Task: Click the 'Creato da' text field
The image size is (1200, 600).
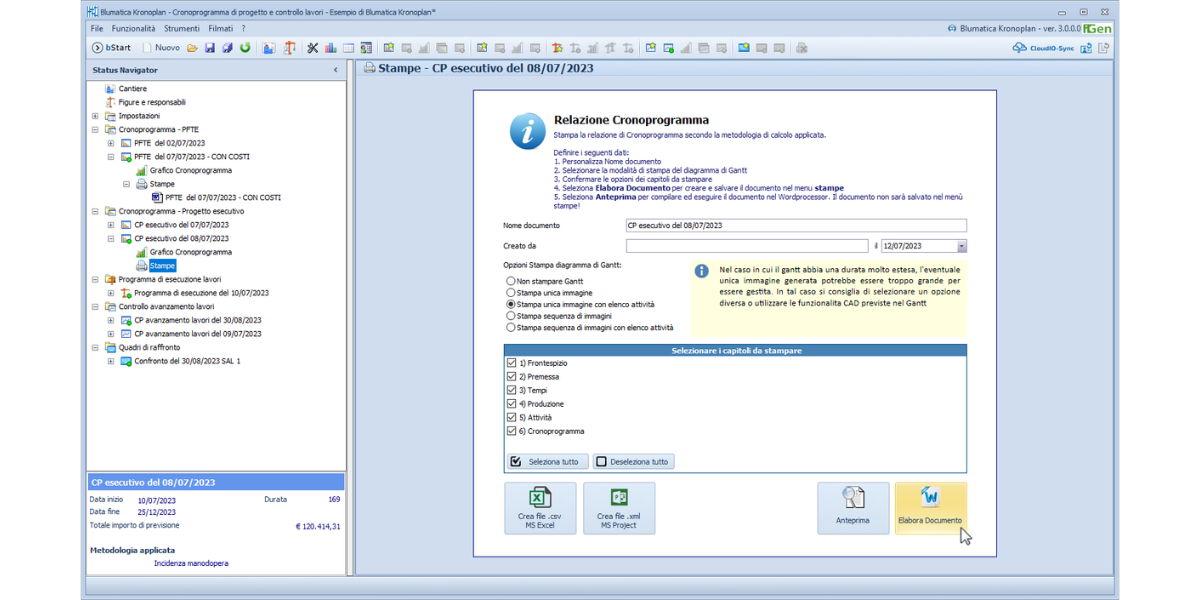Action: tap(746, 246)
